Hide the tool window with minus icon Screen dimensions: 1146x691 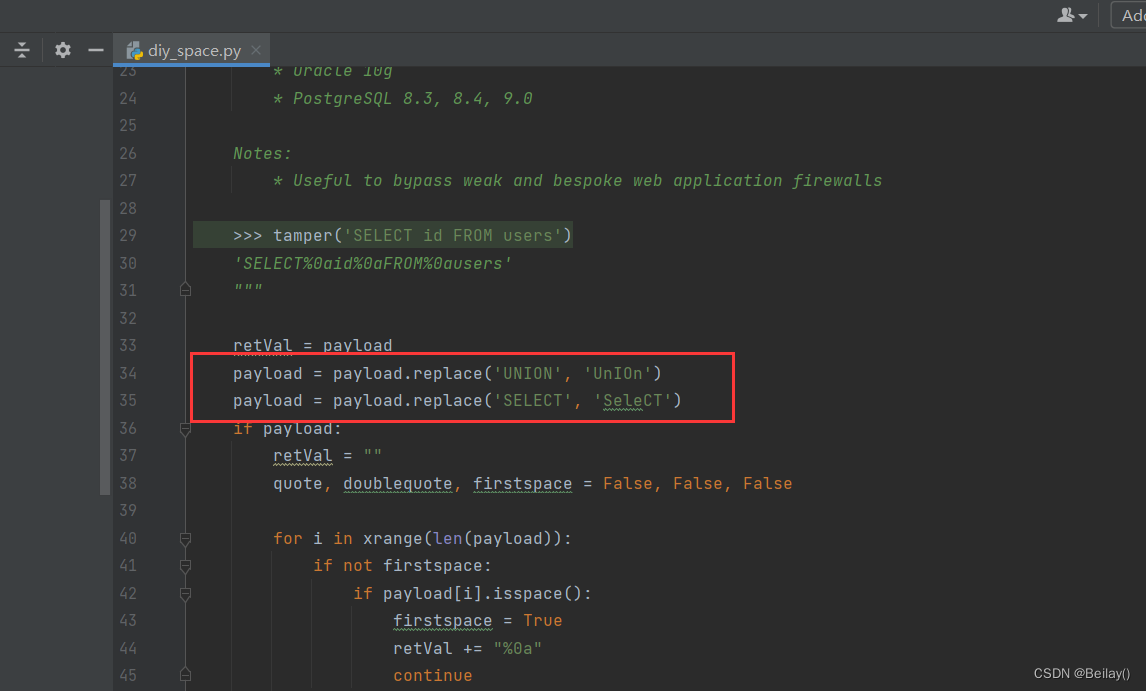point(96,50)
